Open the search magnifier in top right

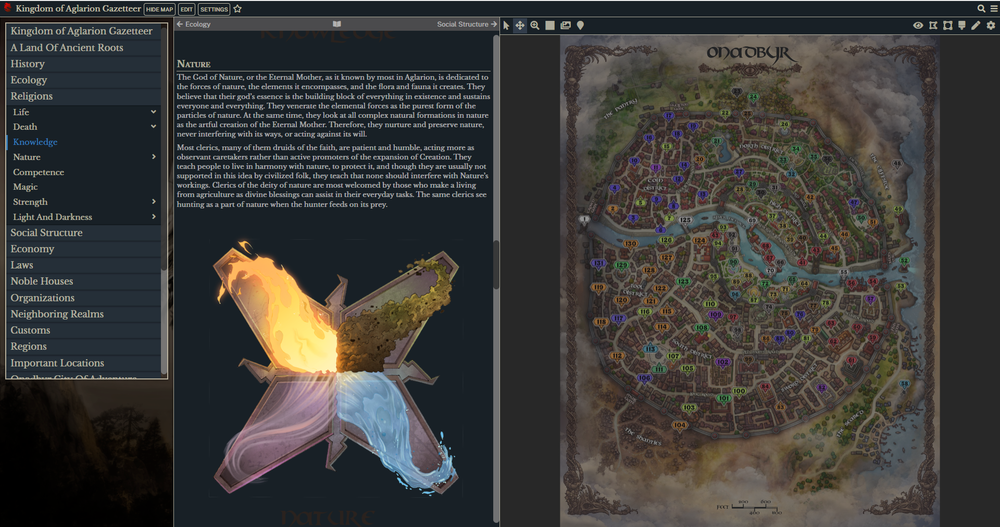(981, 8)
